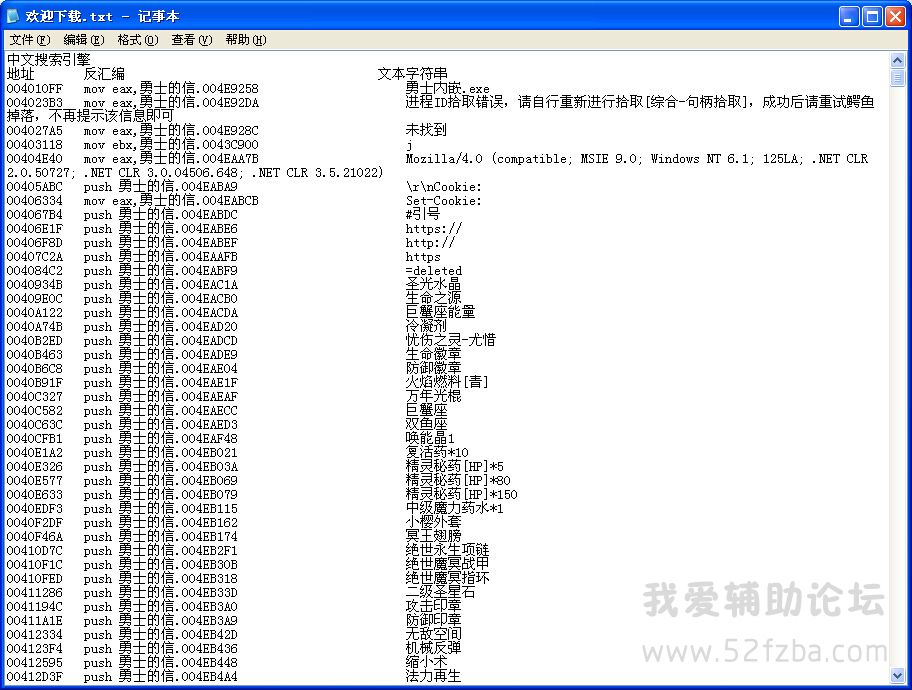
Task: Click the string 精灵秘药[HP]*150
Action: point(461,494)
